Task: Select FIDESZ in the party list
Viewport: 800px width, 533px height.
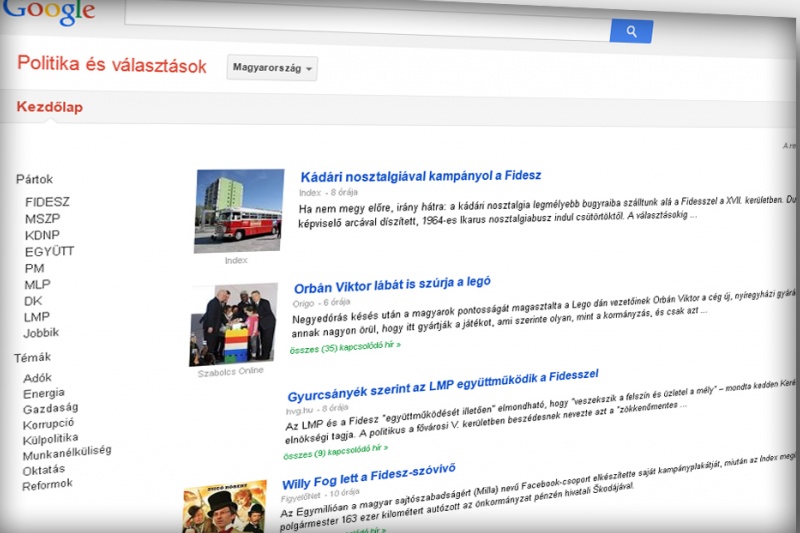Action: pyautogui.click(x=47, y=201)
